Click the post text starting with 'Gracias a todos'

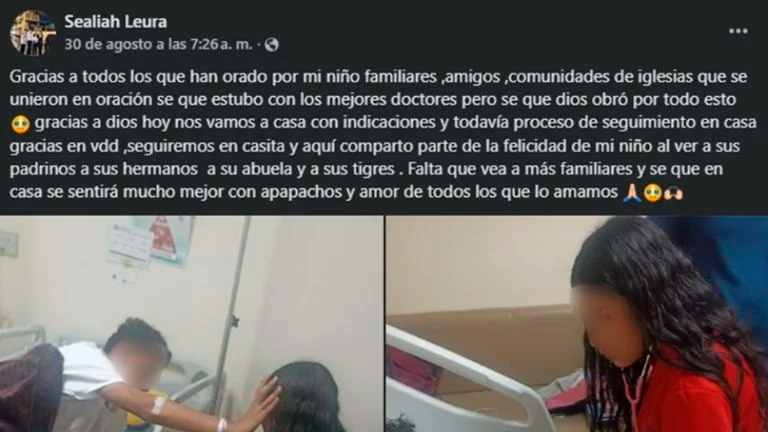[x=384, y=134]
